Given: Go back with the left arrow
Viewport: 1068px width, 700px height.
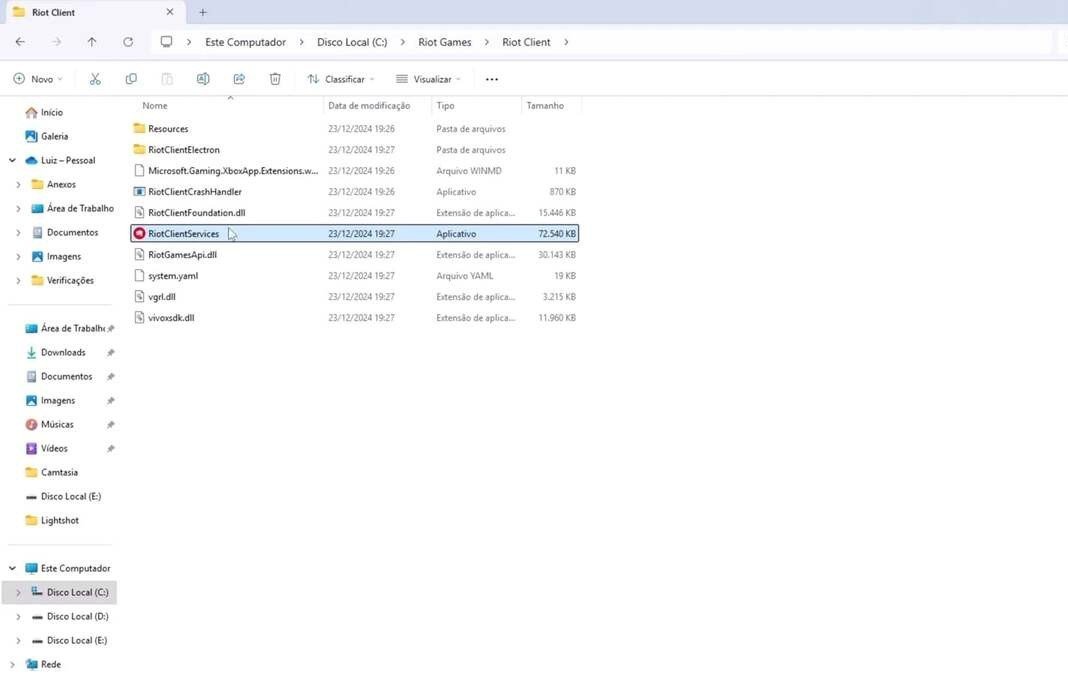Looking at the screenshot, I should (x=20, y=42).
